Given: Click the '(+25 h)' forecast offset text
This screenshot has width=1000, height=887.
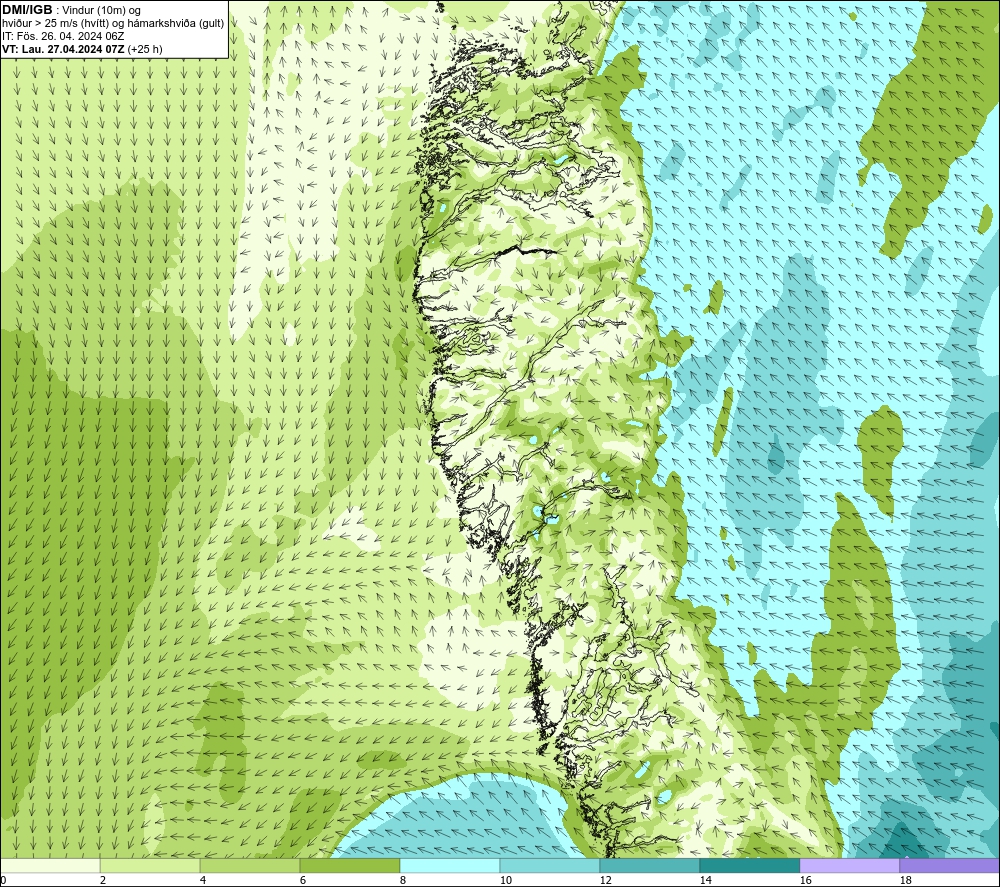Looking at the screenshot, I should [x=145, y=49].
